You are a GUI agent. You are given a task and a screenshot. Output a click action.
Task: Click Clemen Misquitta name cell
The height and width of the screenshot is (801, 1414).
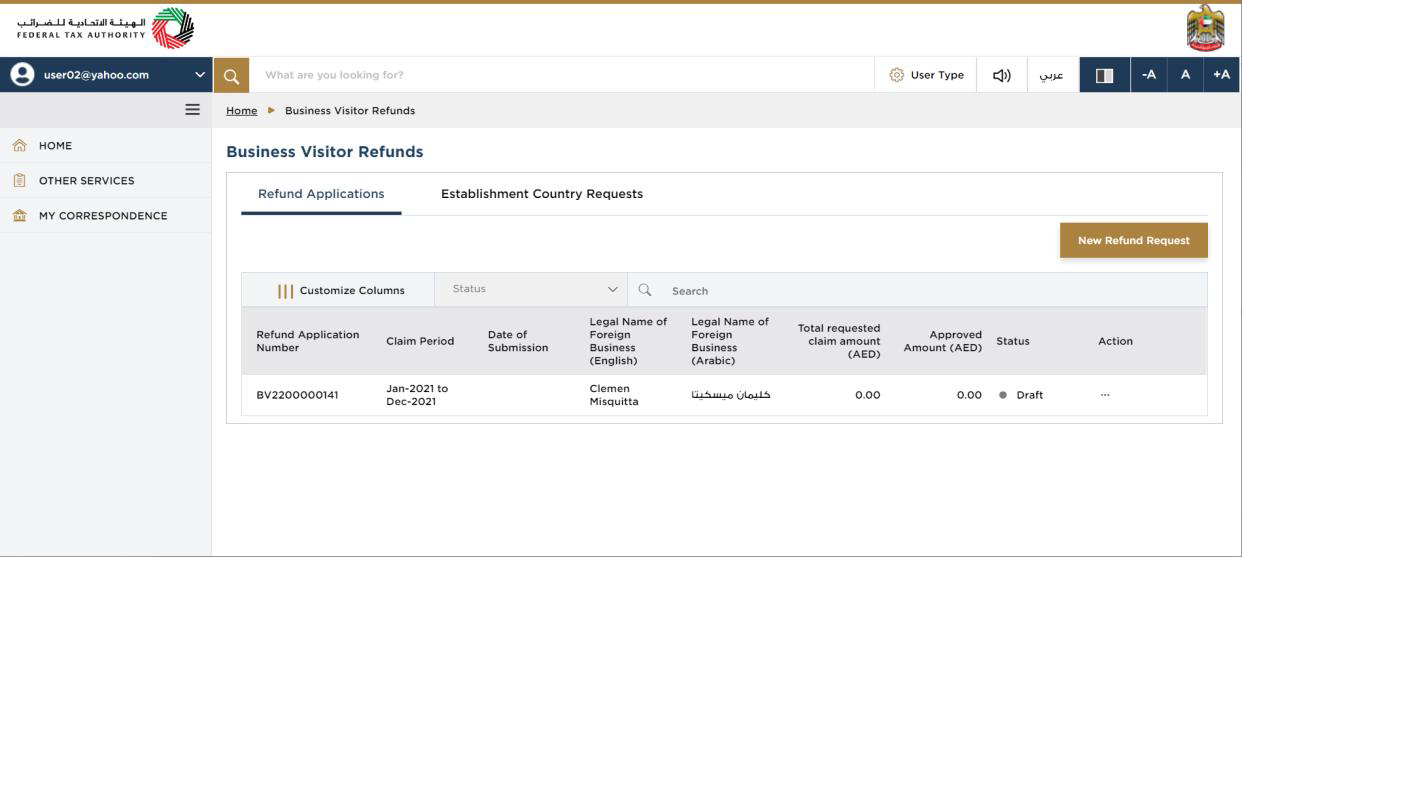click(x=614, y=395)
